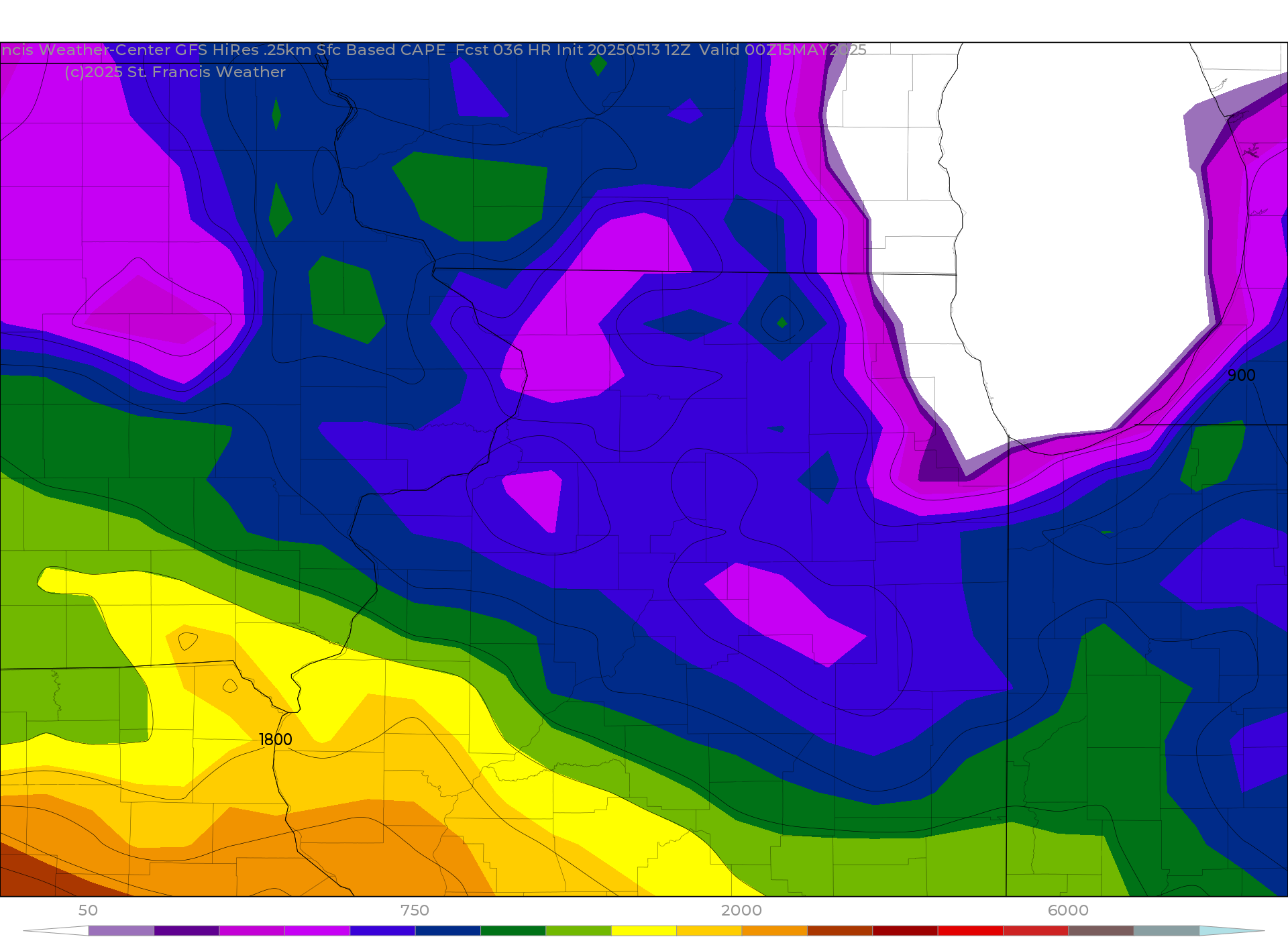Select the orange legend swatch
1288x939 pixels.
[x=775, y=931]
